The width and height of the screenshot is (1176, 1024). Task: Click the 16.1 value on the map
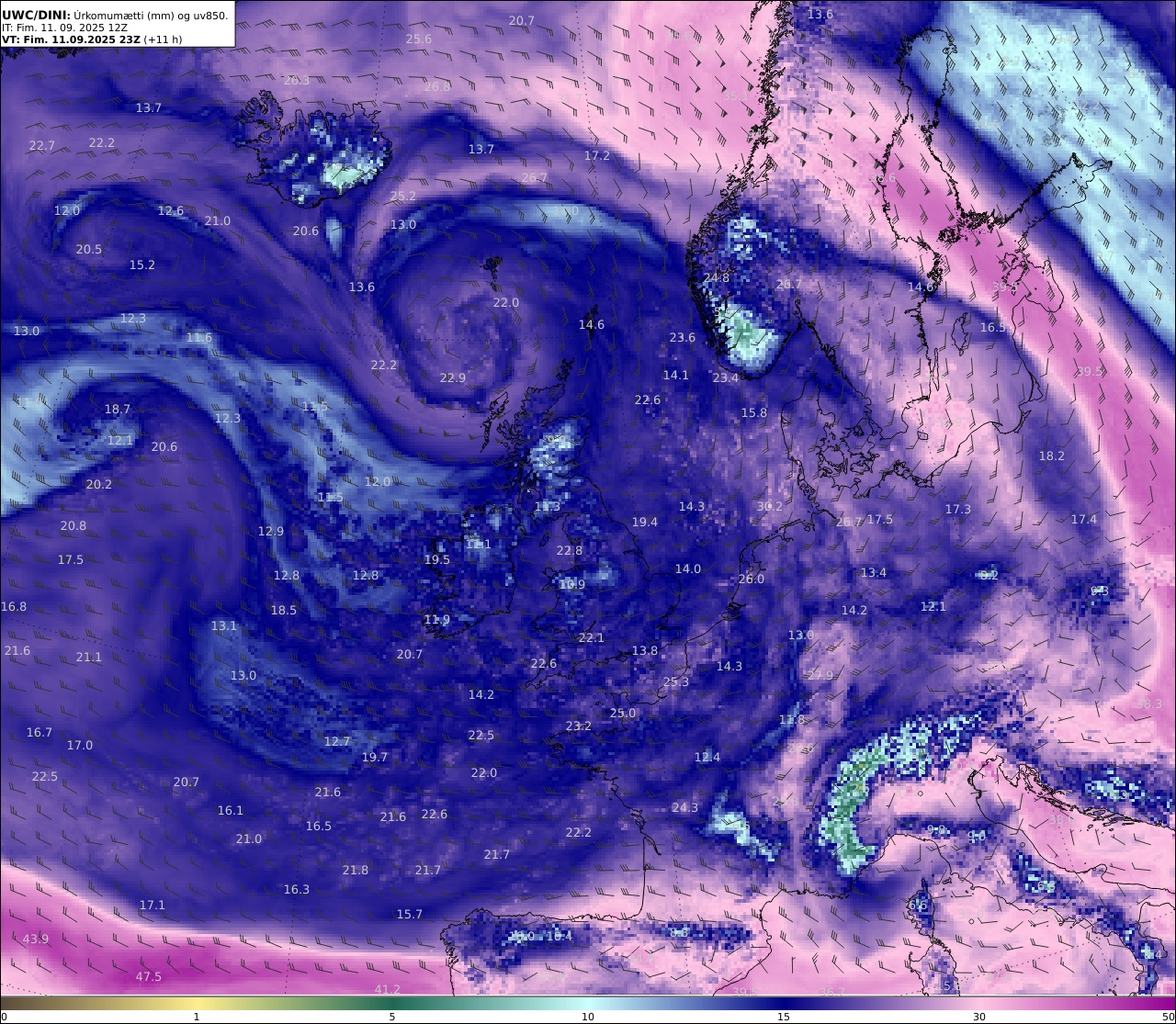(x=231, y=810)
